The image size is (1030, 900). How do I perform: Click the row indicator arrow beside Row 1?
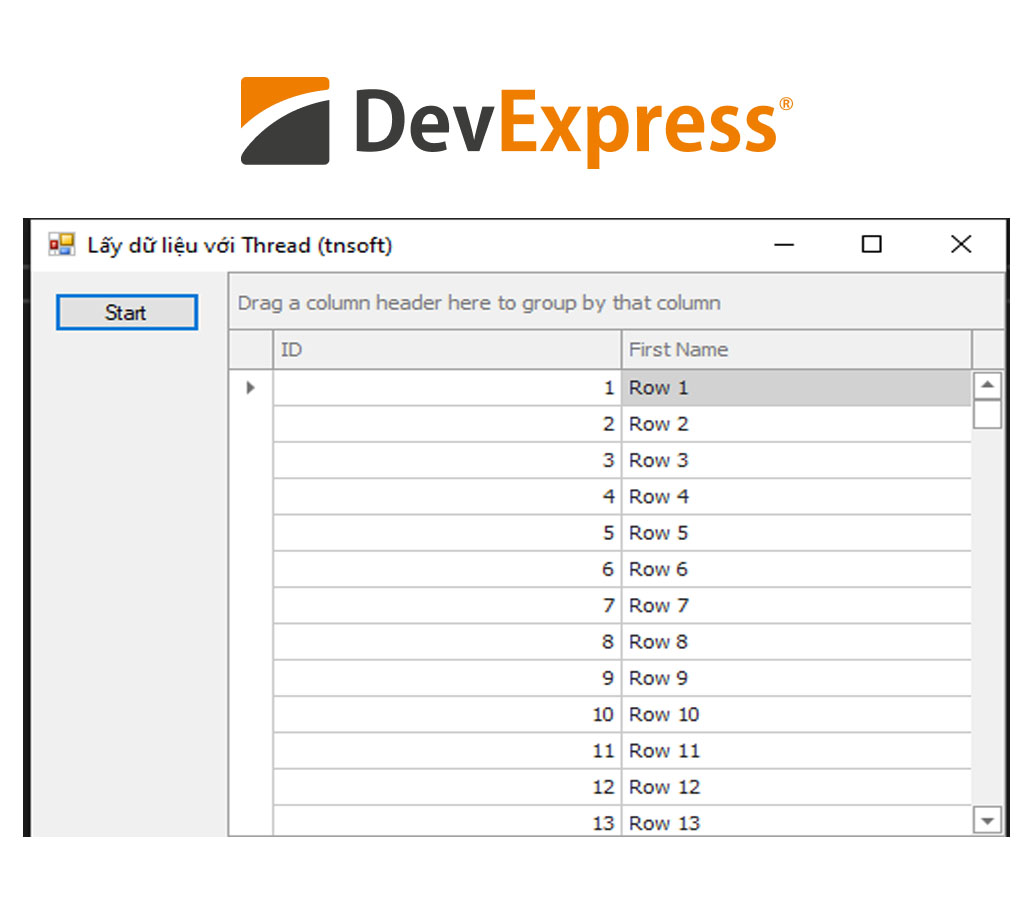click(x=250, y=388)
